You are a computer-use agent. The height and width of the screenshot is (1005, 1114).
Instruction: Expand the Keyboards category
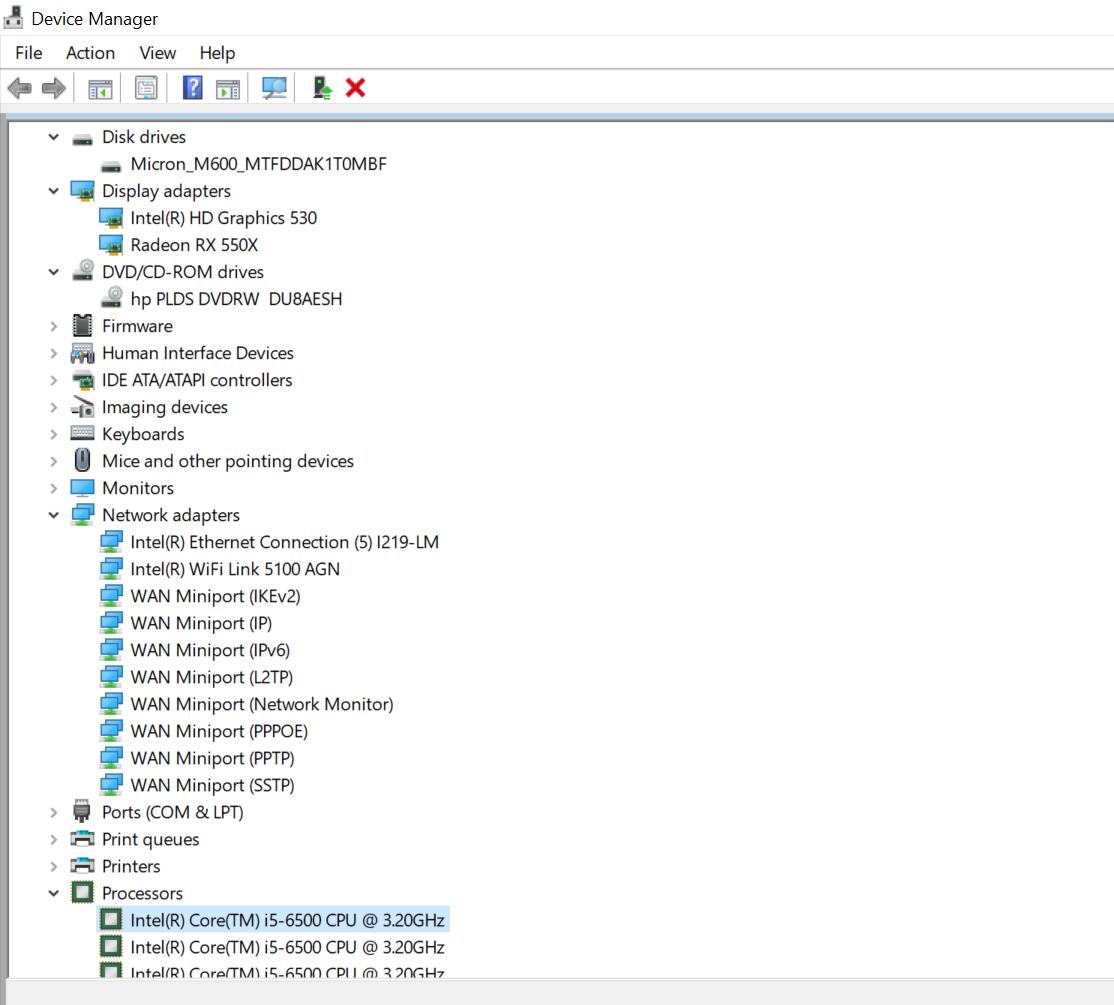click(54, 433)
